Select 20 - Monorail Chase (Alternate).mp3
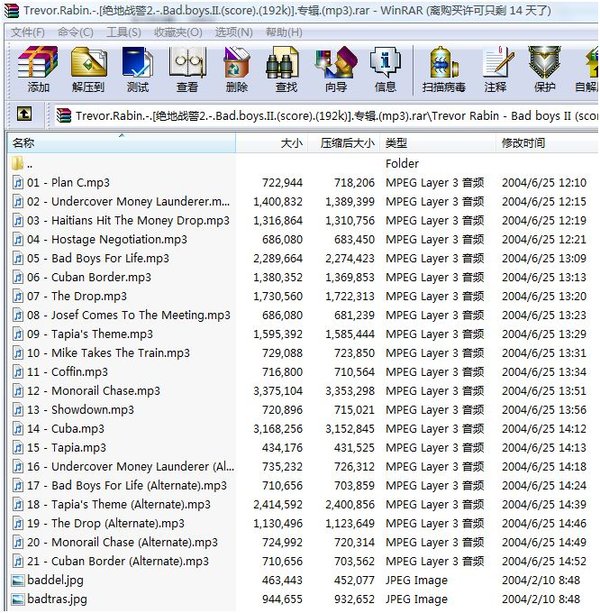The image size is (600, 613). point(122,542)
